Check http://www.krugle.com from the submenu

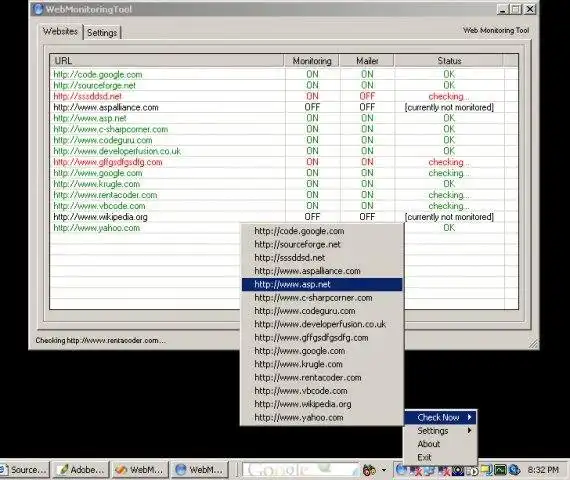pyautogui.click(x=322, y=364)
